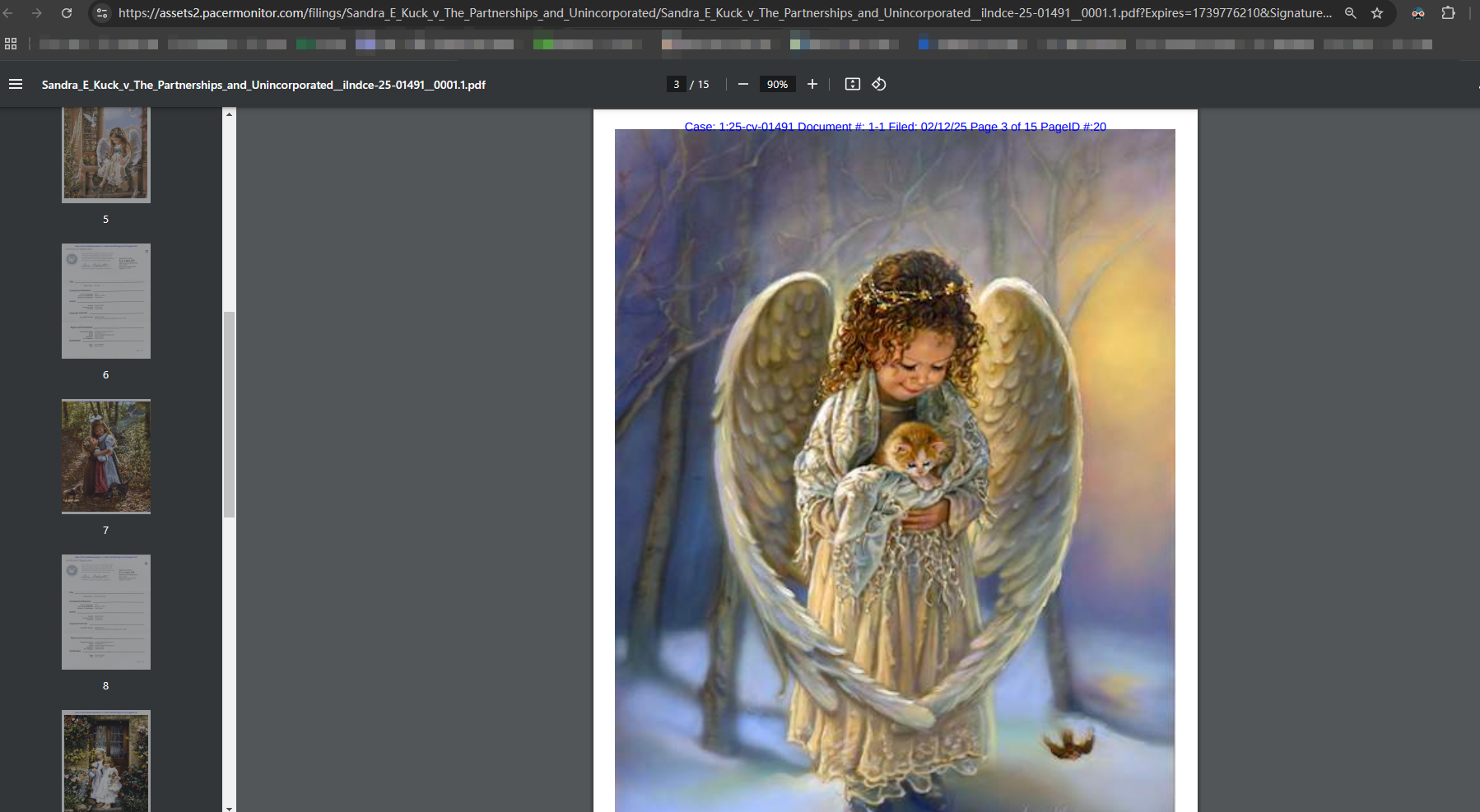
Task: Open the page 6 document thumbnail
Action: [106, 301]
